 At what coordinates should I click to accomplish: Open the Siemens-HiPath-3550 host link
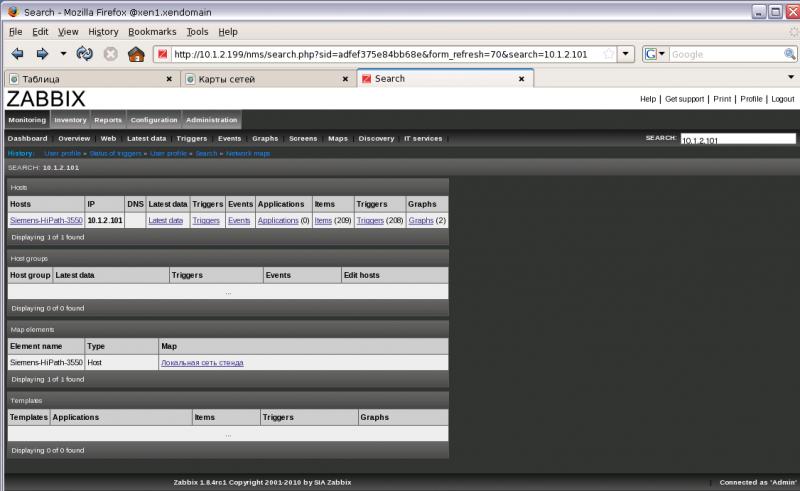click(46, 220)
